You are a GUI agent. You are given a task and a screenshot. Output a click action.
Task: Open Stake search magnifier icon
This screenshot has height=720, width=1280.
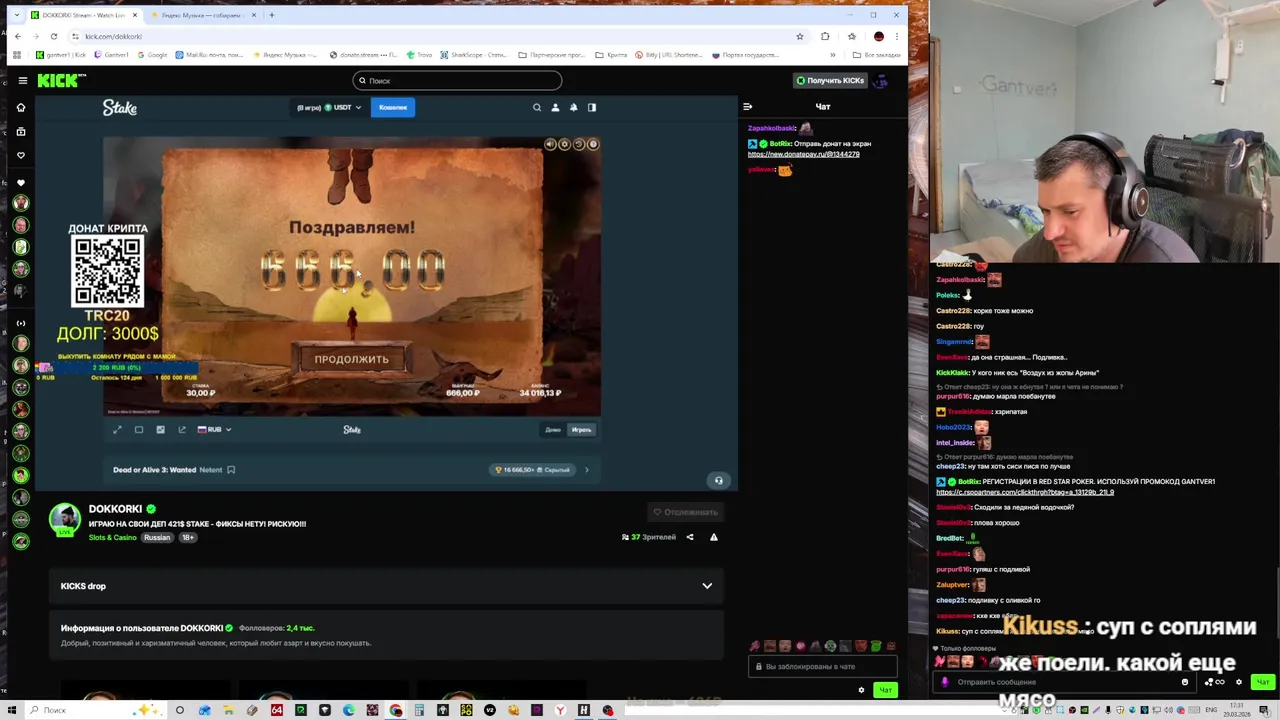(x=537, y=107)
